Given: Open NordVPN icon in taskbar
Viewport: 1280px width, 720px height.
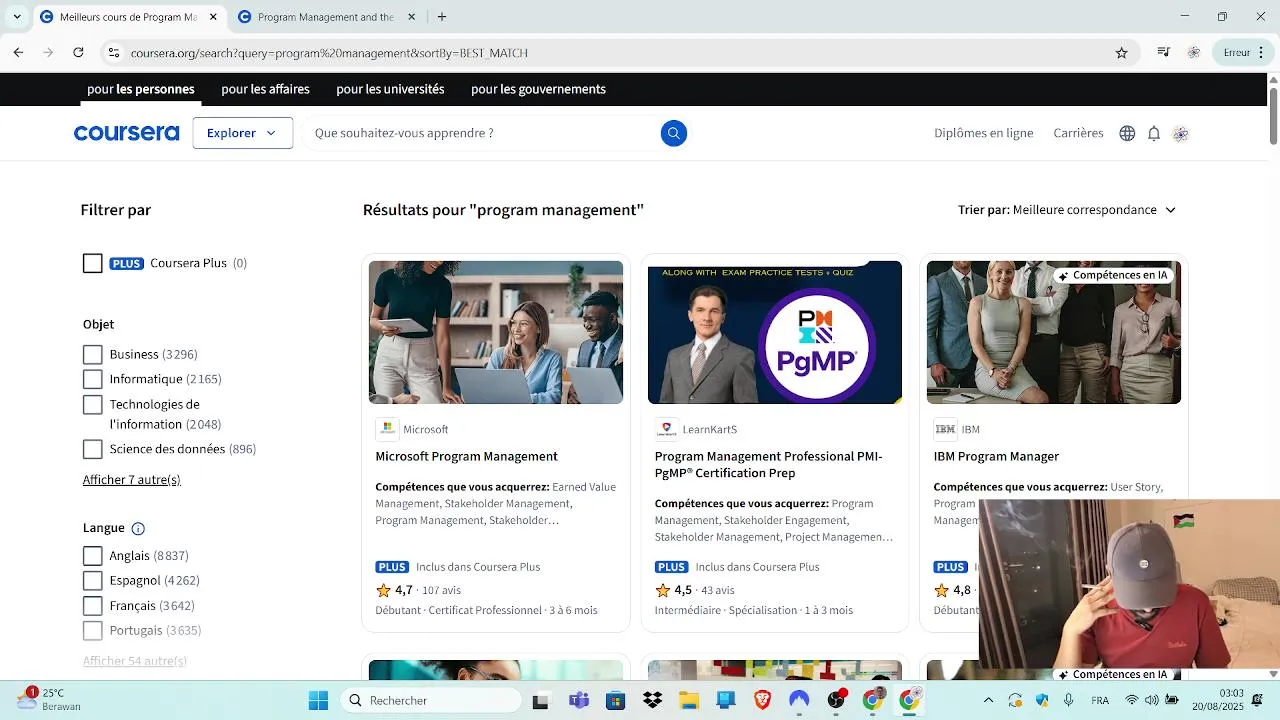Looking at the screenshot, I should tap(799, 701).
